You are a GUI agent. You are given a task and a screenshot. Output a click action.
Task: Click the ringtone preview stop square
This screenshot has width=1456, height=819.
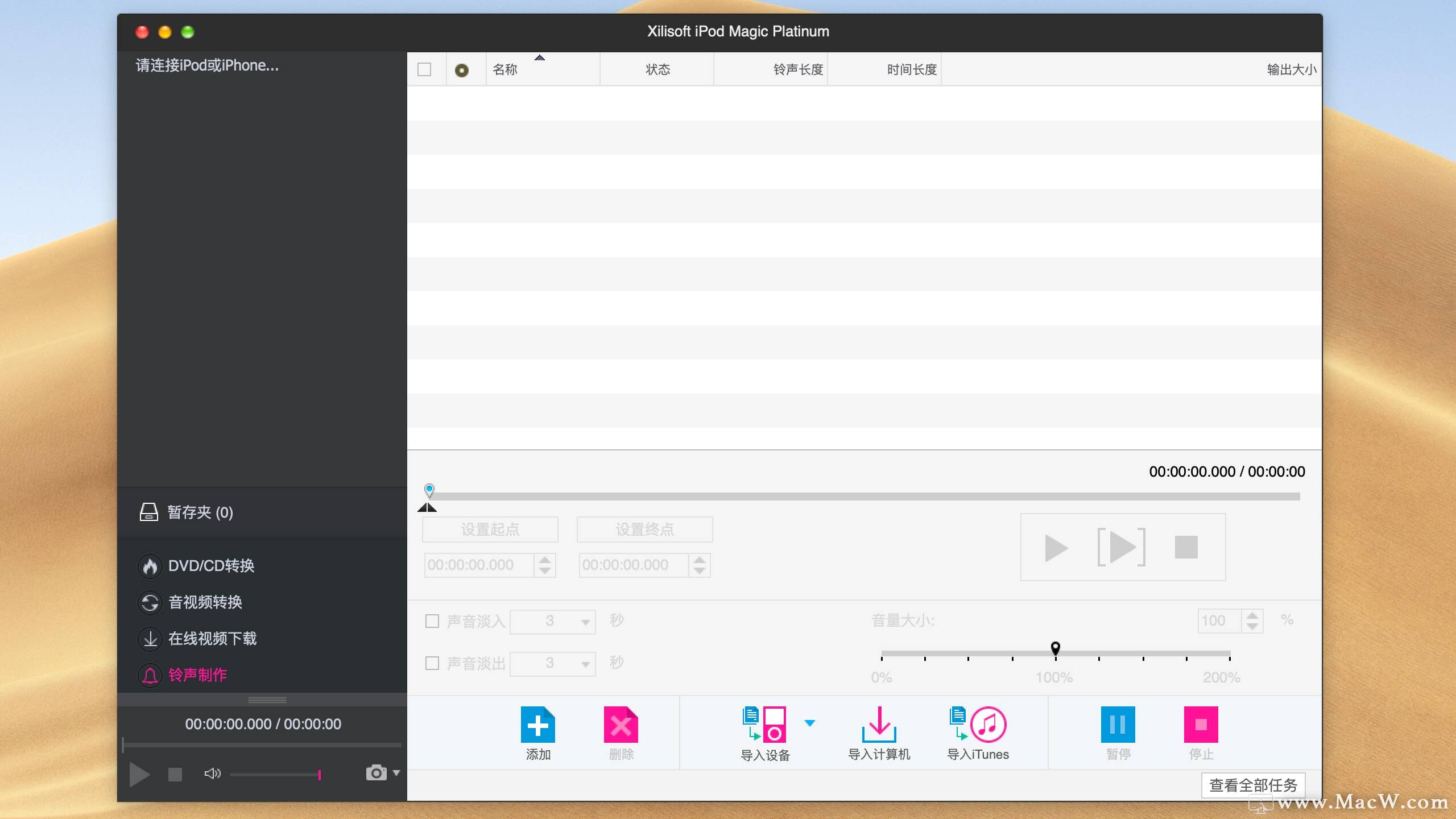click(x=1186, y=547)
